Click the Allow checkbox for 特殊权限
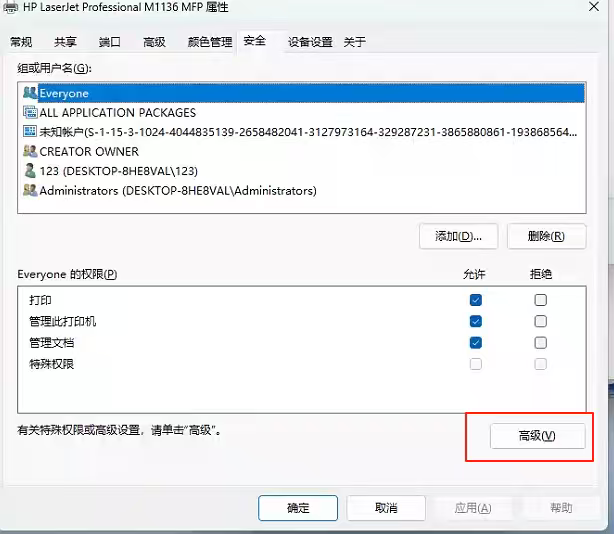Viewport: 614px width, 534px height. (476, 364)
